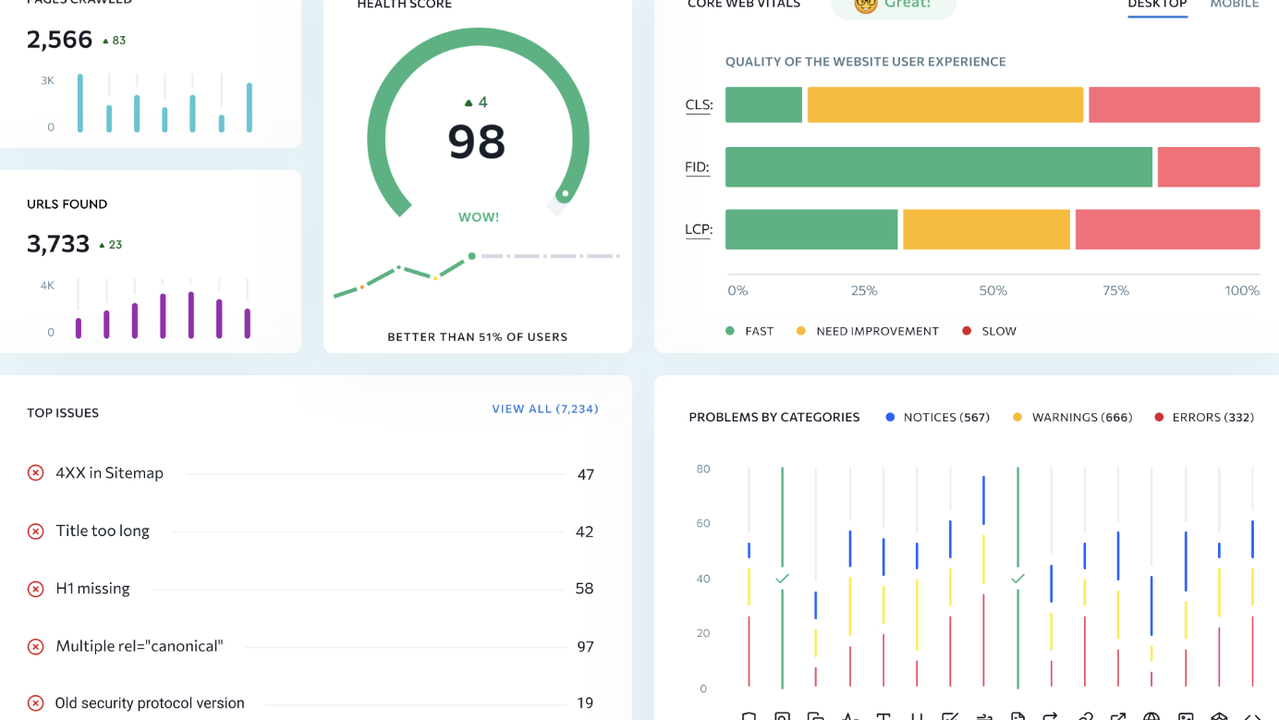
Task: Click the knob on the Health Score gauge
Action: (x=565, y=194)
